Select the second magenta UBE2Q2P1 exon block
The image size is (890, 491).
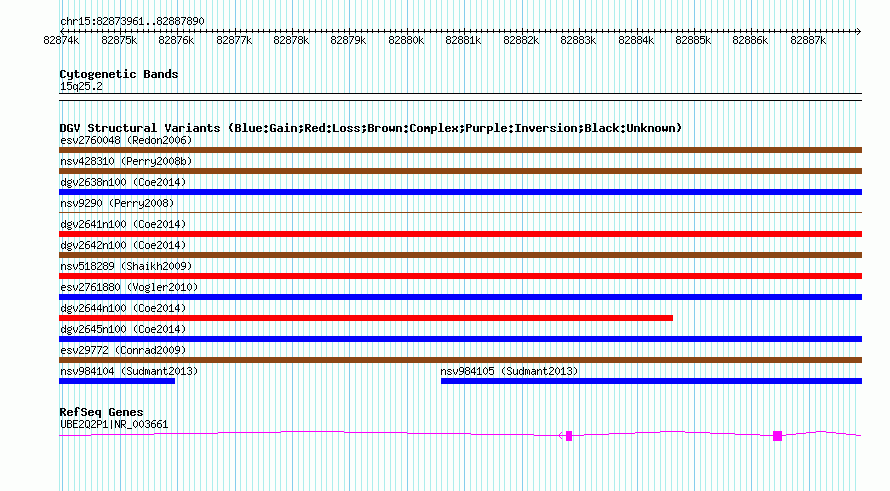(778, 436)
